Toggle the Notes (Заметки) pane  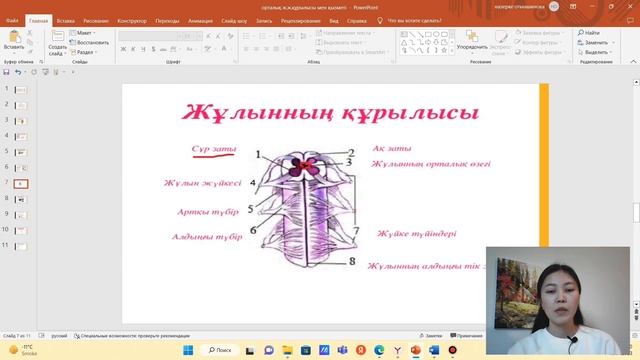[431, 336]
